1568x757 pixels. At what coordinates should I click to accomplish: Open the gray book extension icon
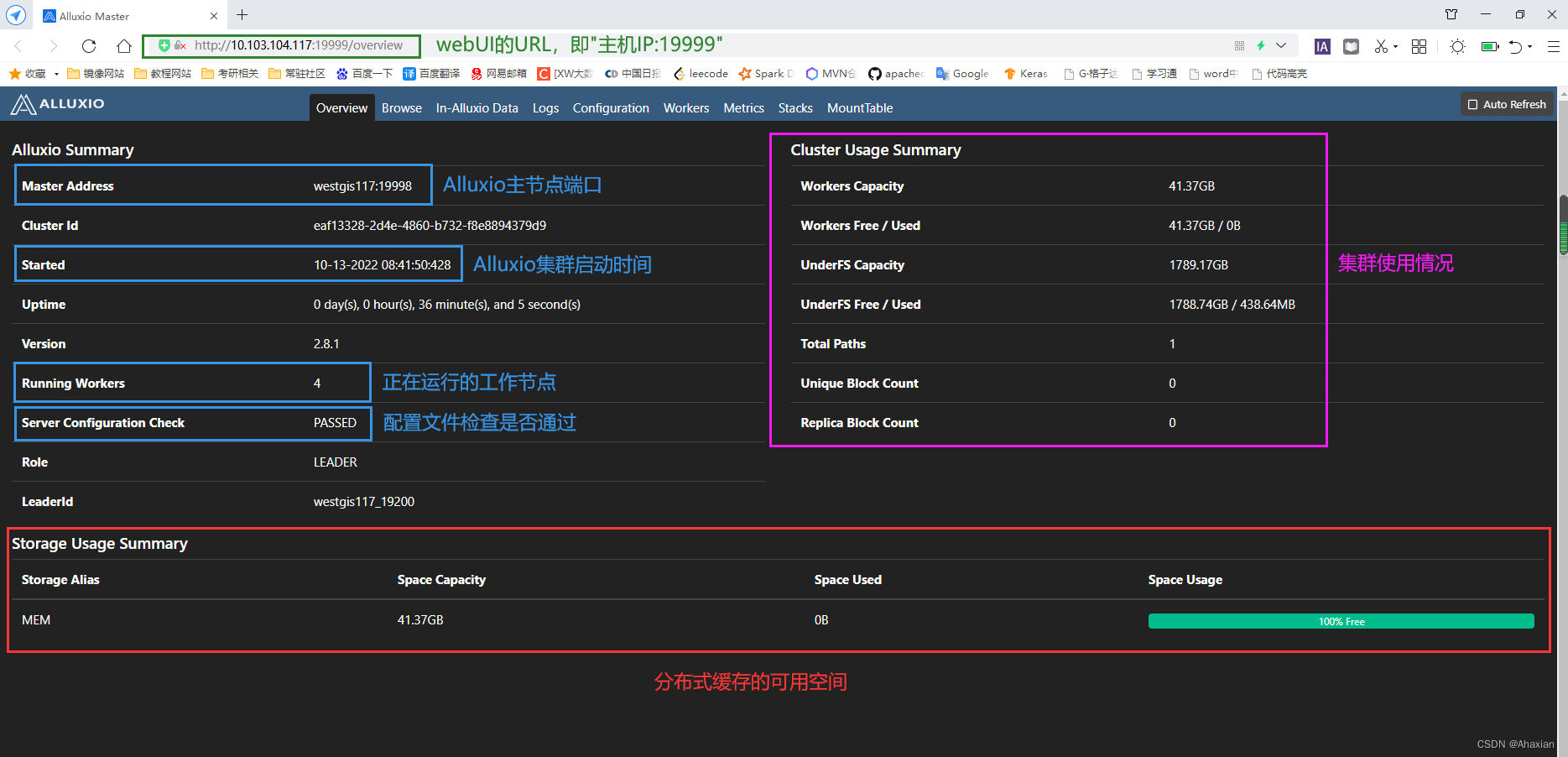(x=1351, y=46)
